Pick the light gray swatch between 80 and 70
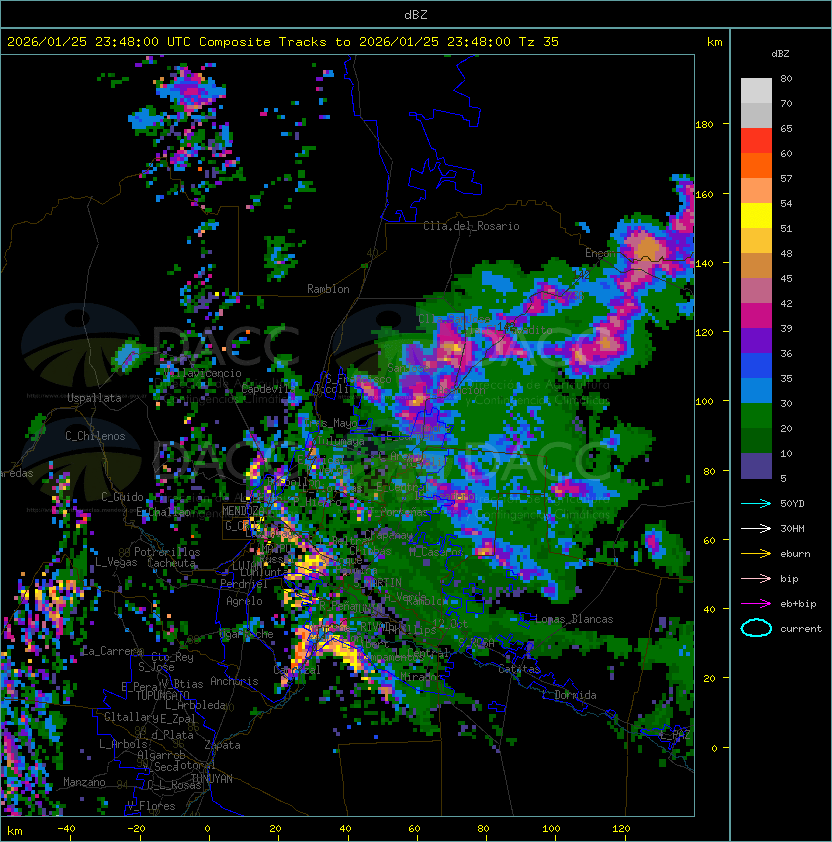 pyautogui.click(x=756, y=91)
